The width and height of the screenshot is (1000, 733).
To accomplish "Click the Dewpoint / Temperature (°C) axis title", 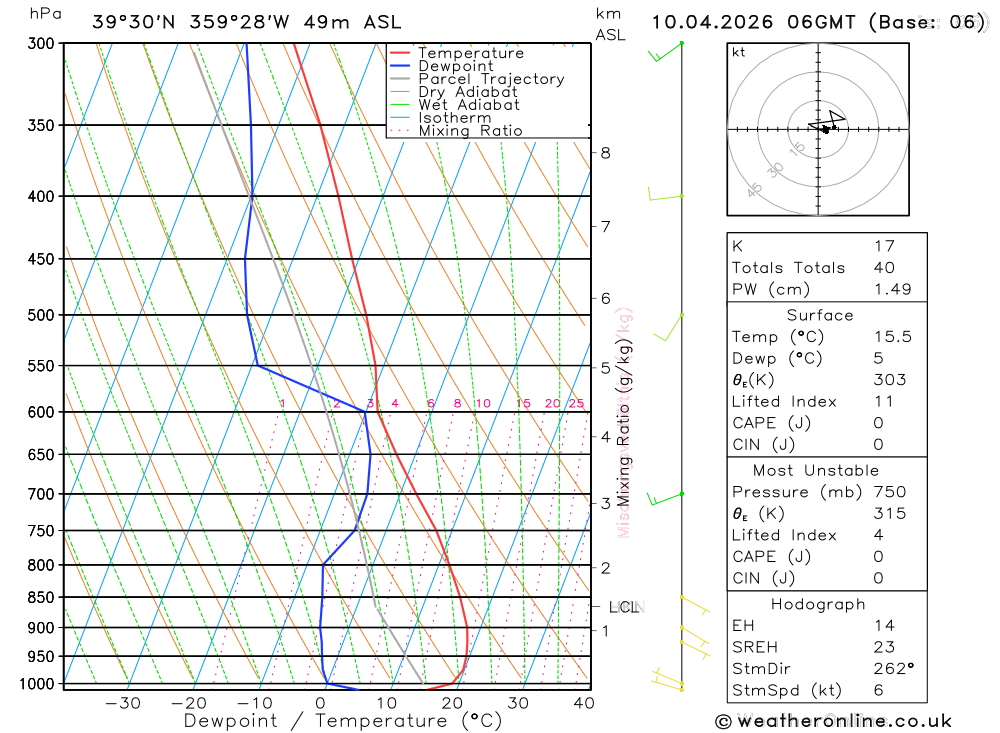I will 343,721.
